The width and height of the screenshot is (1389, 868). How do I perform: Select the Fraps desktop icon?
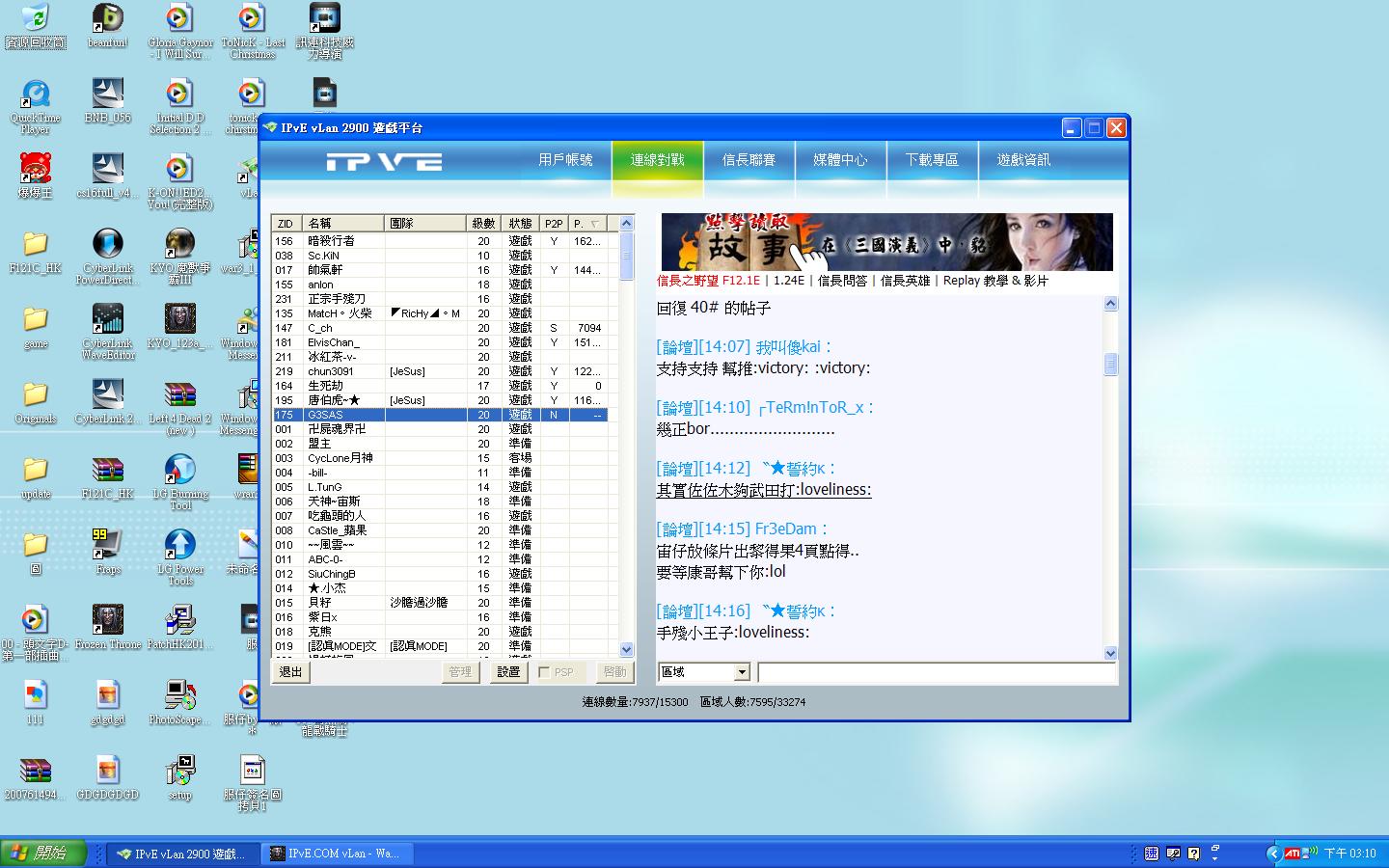point(107,546)
